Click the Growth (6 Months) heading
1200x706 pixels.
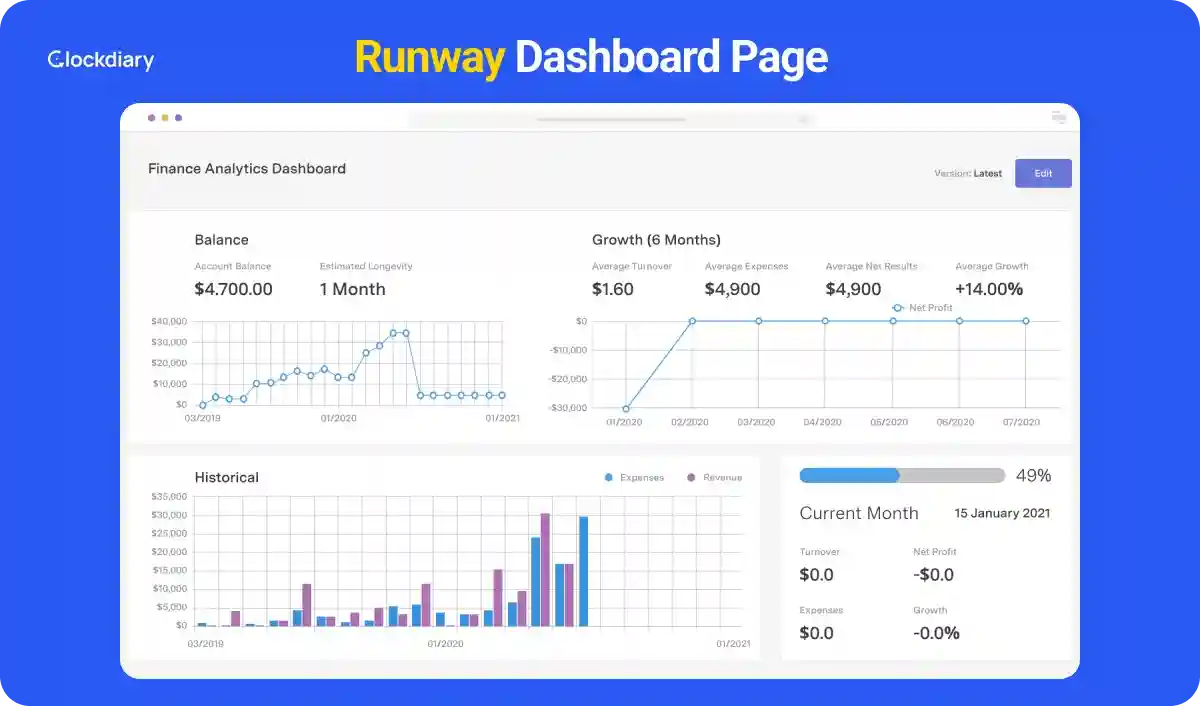click(x=656, y=240)
